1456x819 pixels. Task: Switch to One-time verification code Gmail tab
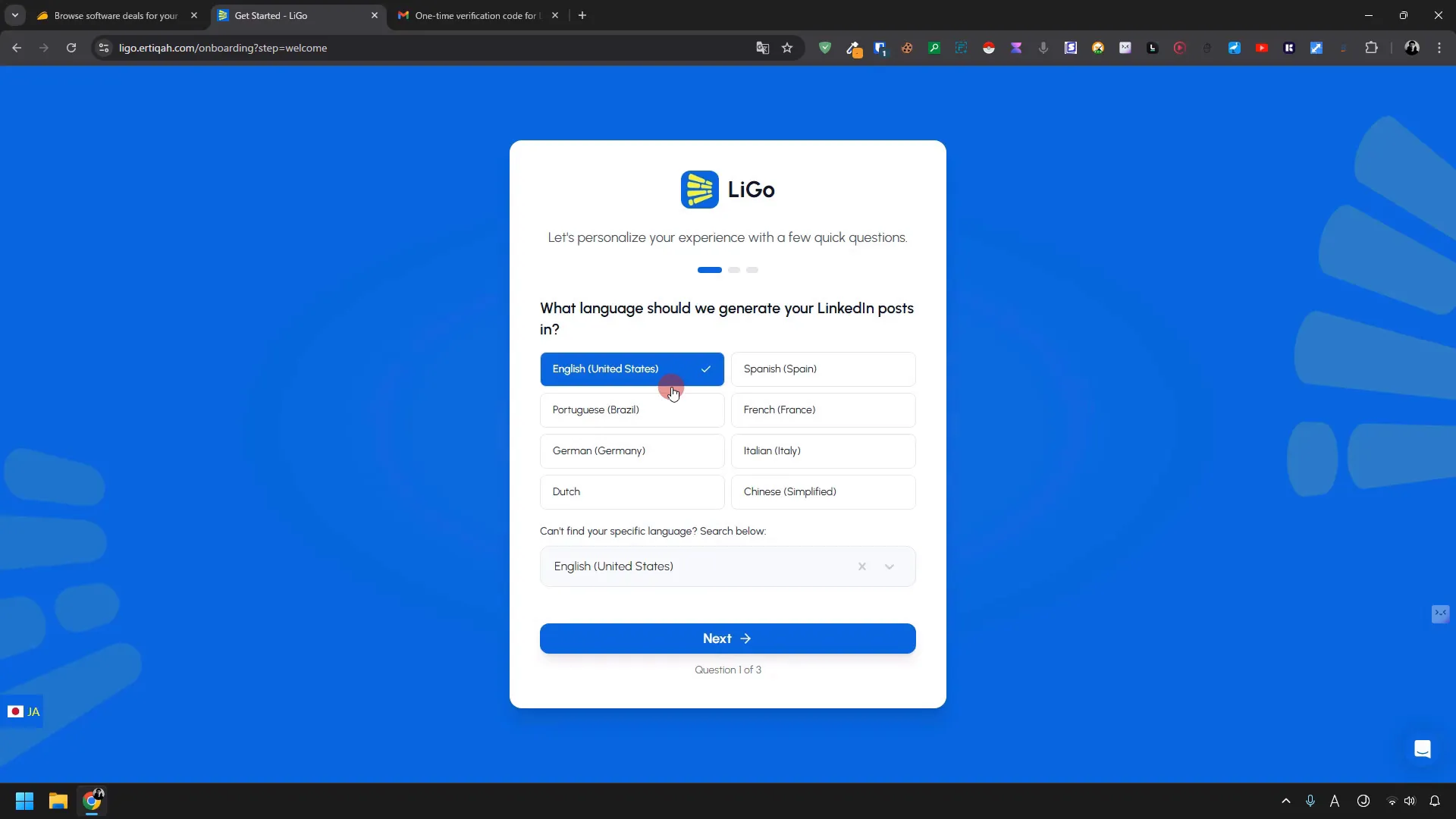(x=476, y=15)
